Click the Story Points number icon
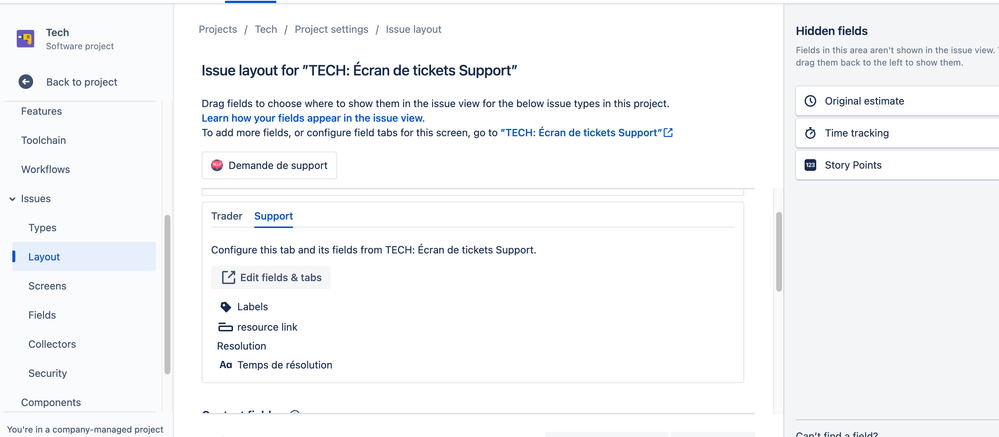Screen dimensions: 999x437 [x=810, y=165]
